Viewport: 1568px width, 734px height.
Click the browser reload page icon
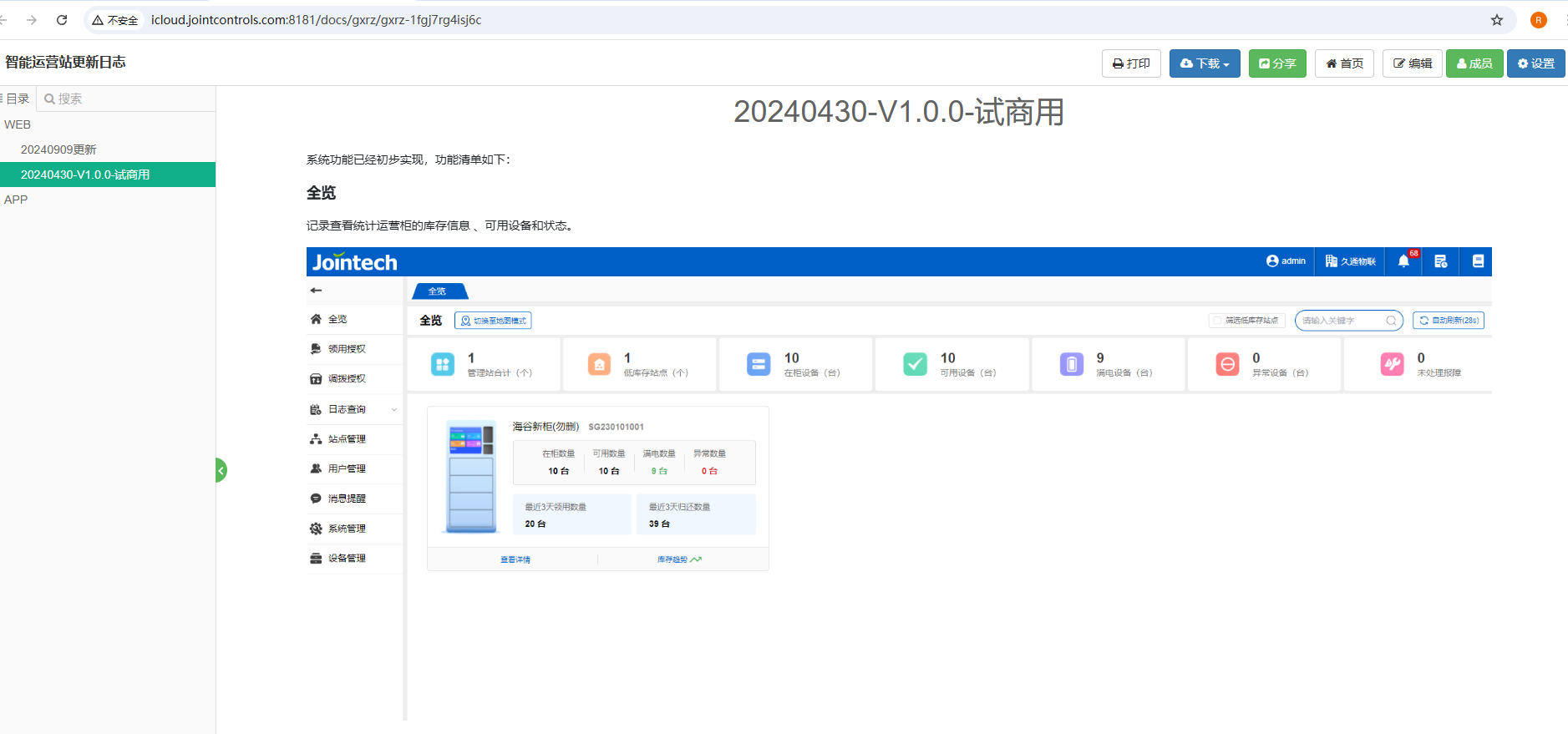tap(62, 20)
